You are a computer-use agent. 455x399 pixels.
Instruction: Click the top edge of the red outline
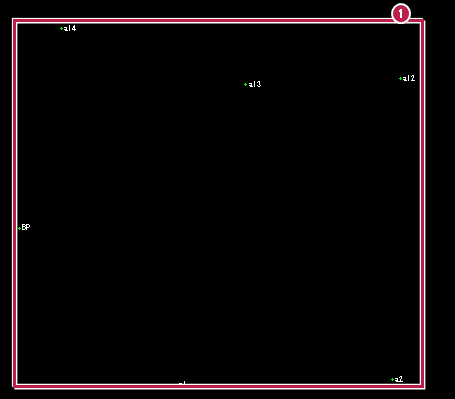pos(218,21)
